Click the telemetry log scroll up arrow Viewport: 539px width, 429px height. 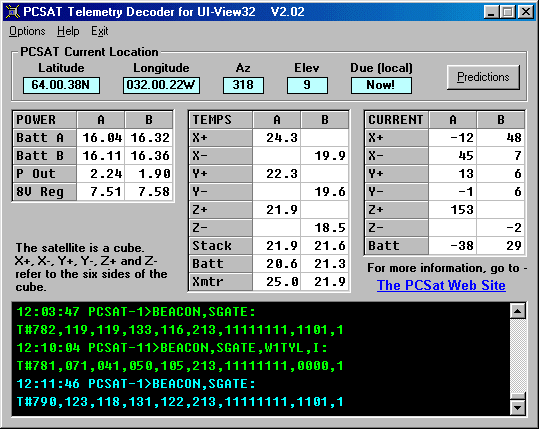[x=518, y=311]
